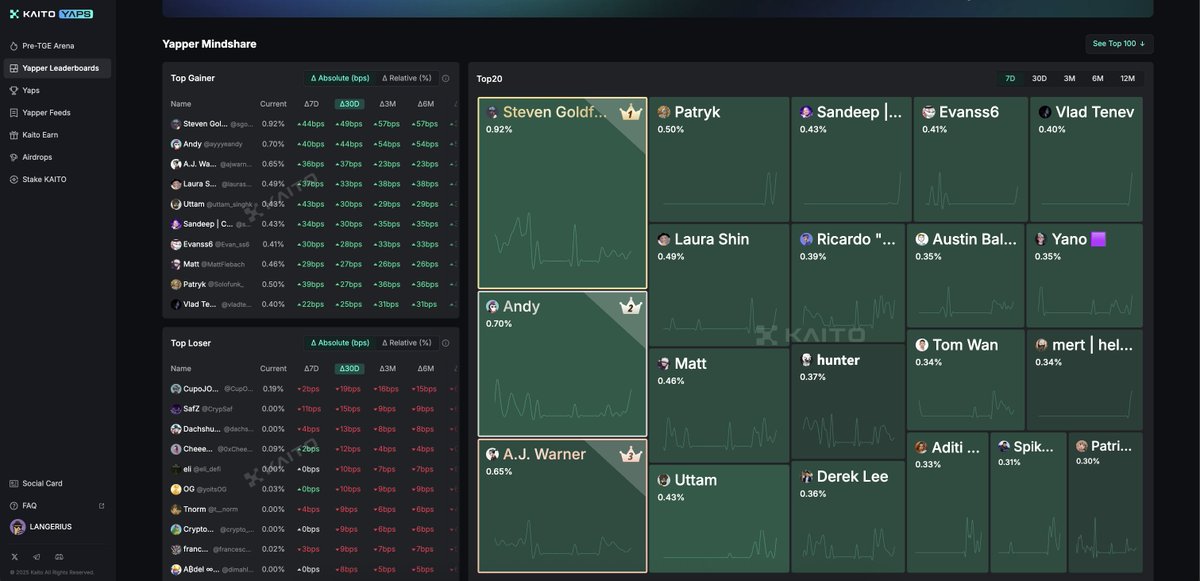Click the Yaps trophy icon
Viewport: 1200px width, 581px height.
click(14, 90)
